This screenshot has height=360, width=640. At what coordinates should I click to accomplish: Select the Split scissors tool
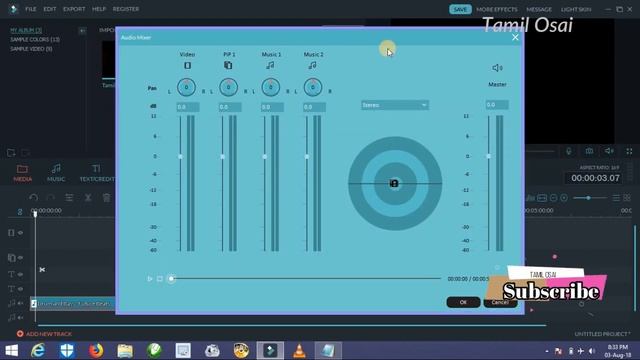(x=88, y=198)
